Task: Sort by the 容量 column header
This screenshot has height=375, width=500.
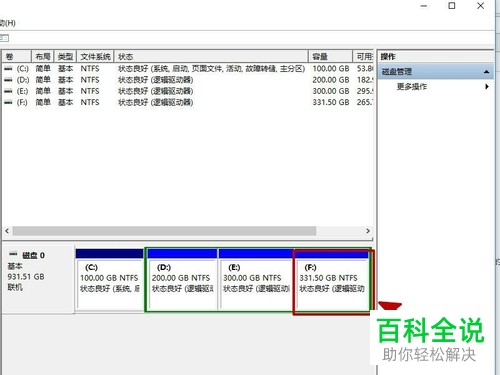Action: [x=330, y=56]
